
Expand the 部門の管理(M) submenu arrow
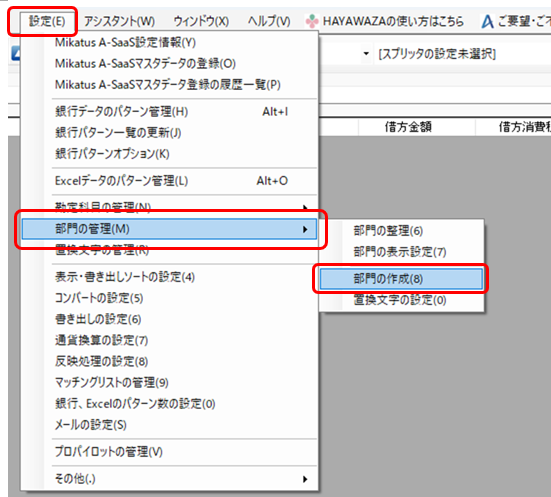pyautogui.click(x=305, y=230)
